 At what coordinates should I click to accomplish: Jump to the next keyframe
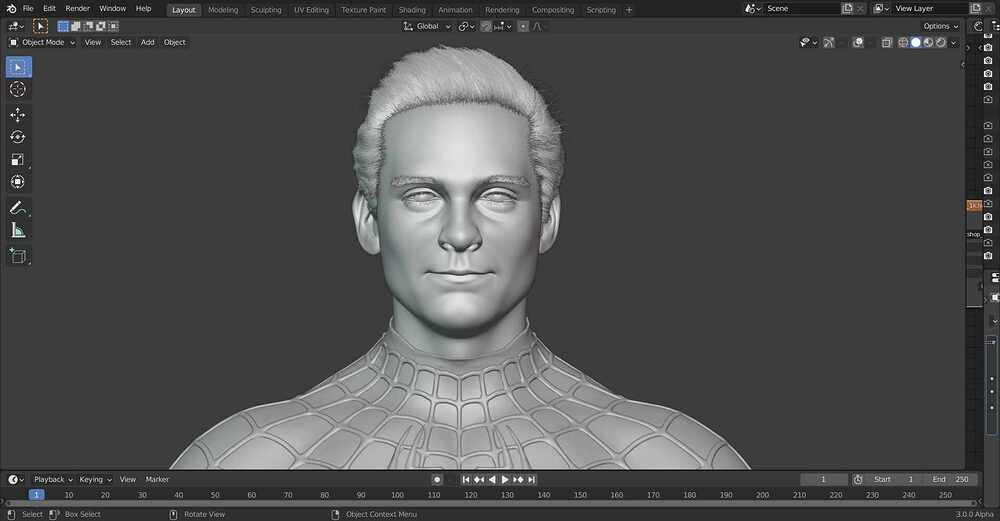click(518, 480)
